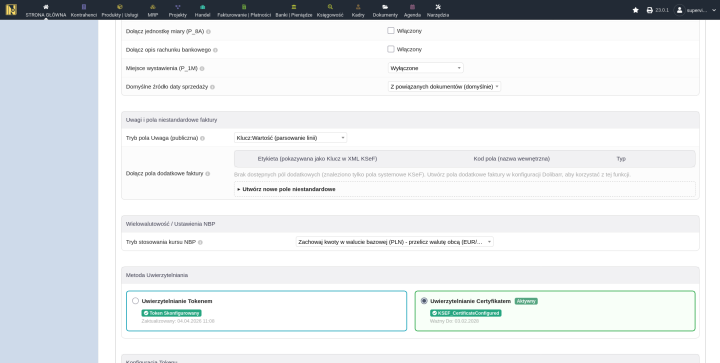Viewport: 720px width, 363px height.
Task: Click the KSEF_CertificateConfigured status badge
Action: [466, 313]
